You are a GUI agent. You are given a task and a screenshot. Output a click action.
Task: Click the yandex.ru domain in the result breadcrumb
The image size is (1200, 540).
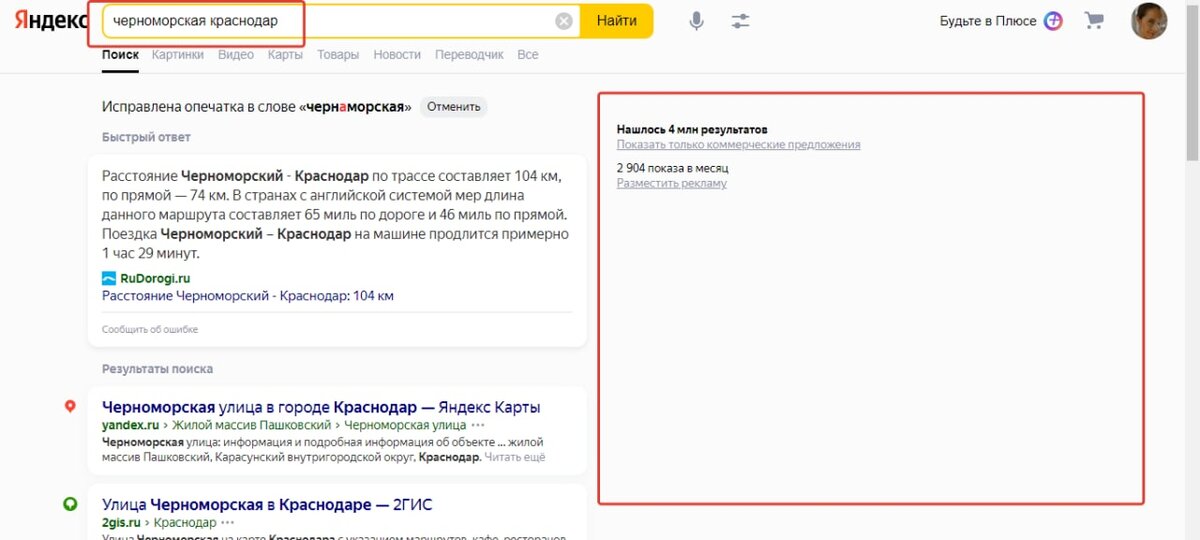coord(130,425)
